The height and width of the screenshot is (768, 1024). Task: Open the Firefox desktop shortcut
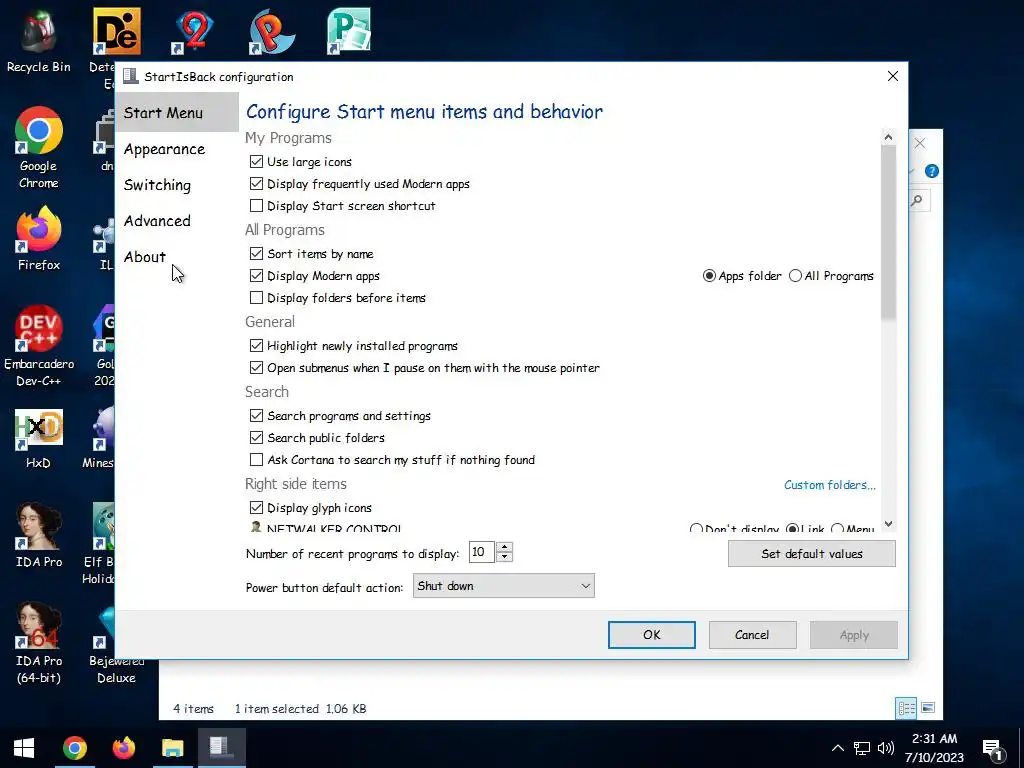click(39, 238)
